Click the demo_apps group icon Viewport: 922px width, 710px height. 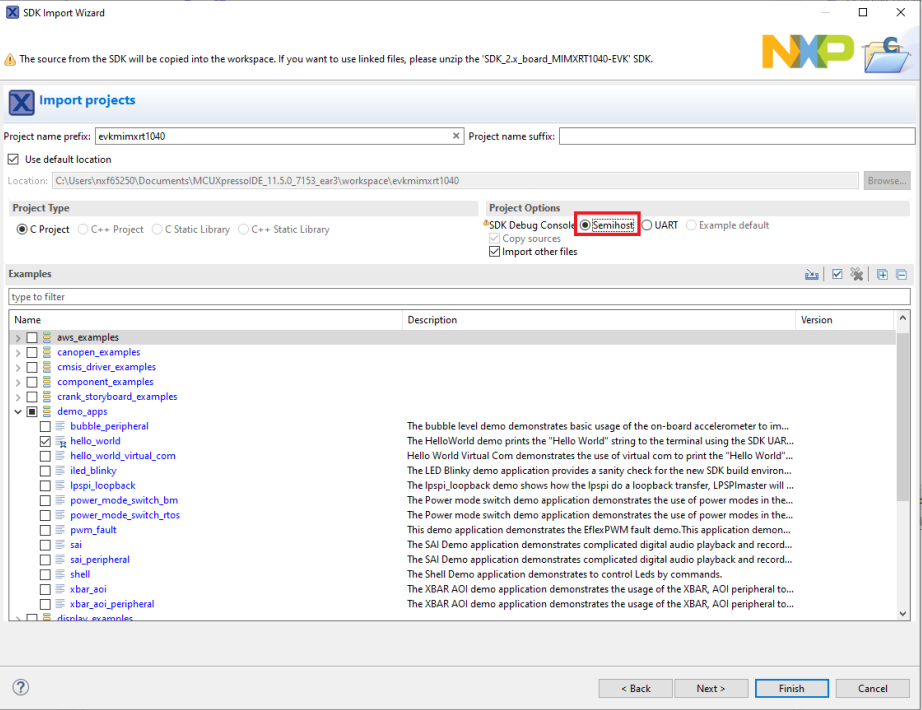coord(47,412)
